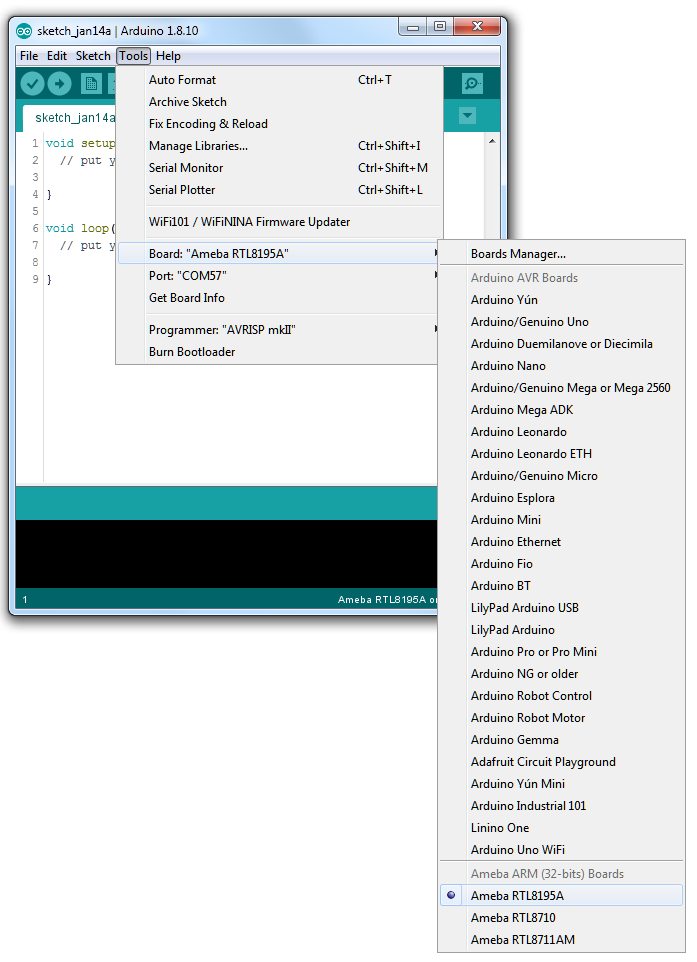Launch WiFi101 / WiFiNINA Firmware Updater
697x962 pixels.
(279, 222)
